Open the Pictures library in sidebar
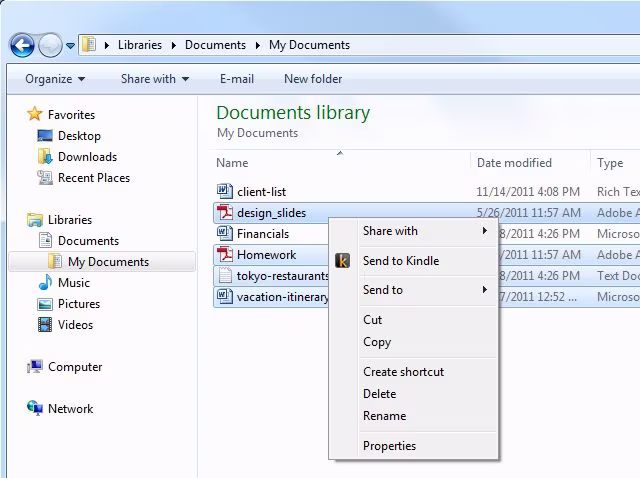 point(79,304)
